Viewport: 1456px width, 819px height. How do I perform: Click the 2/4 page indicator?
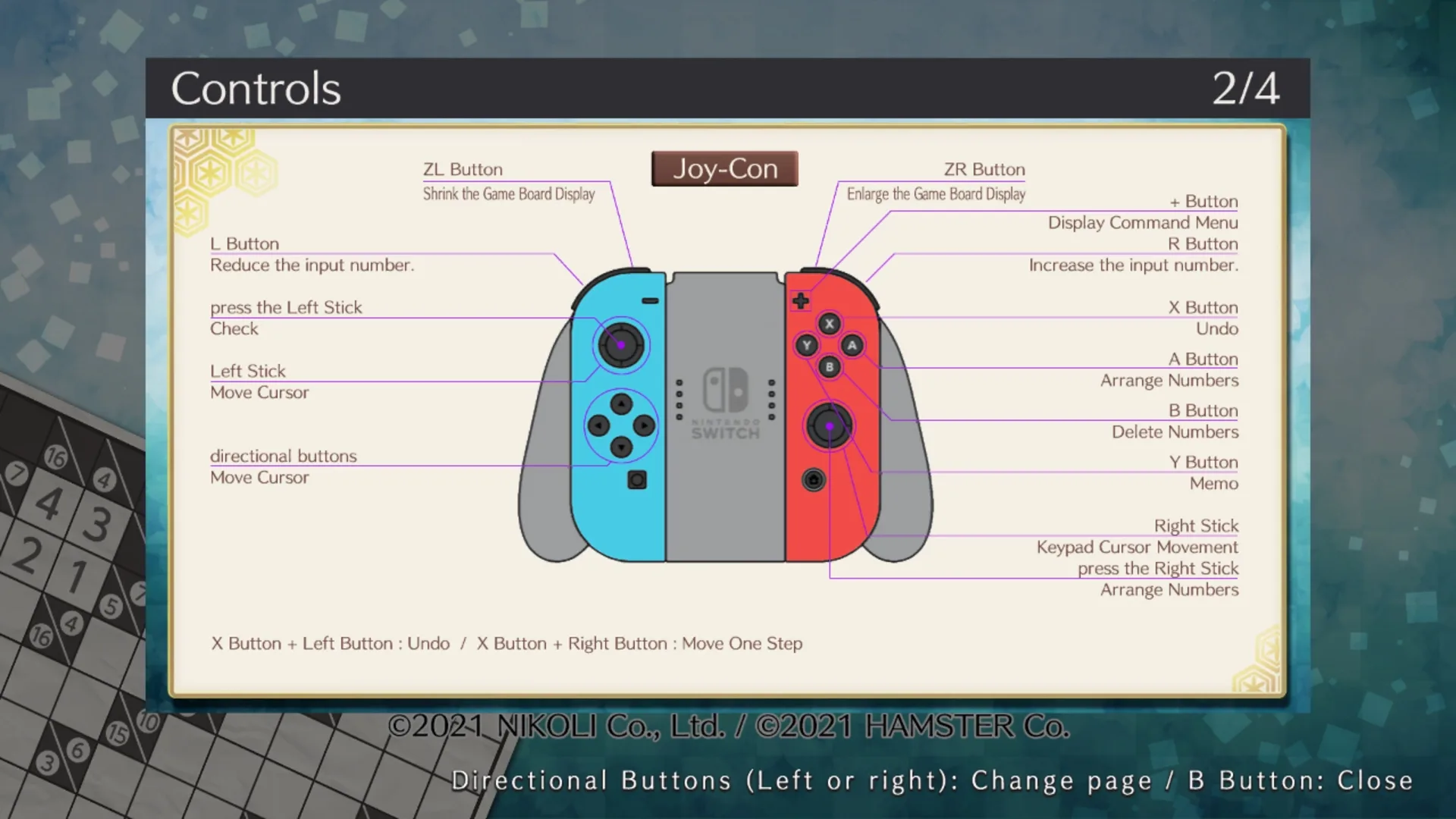pos(1245,89)
